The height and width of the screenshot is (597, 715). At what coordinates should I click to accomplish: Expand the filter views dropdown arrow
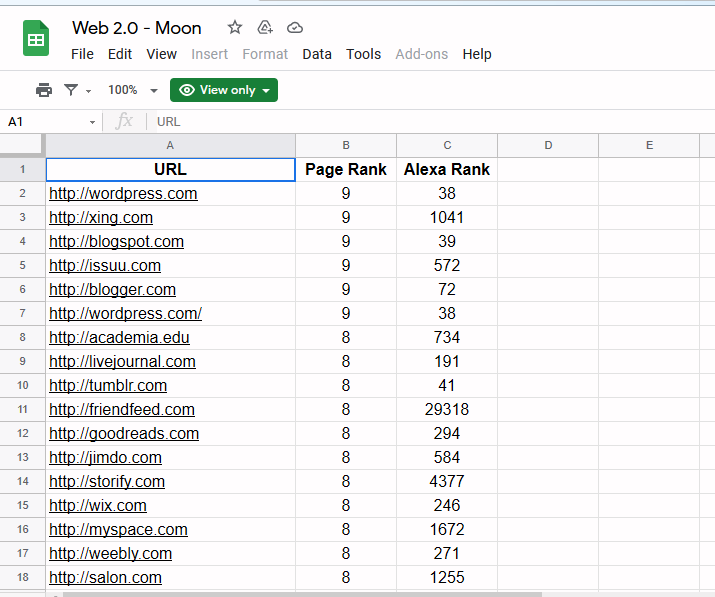[88, 91]
